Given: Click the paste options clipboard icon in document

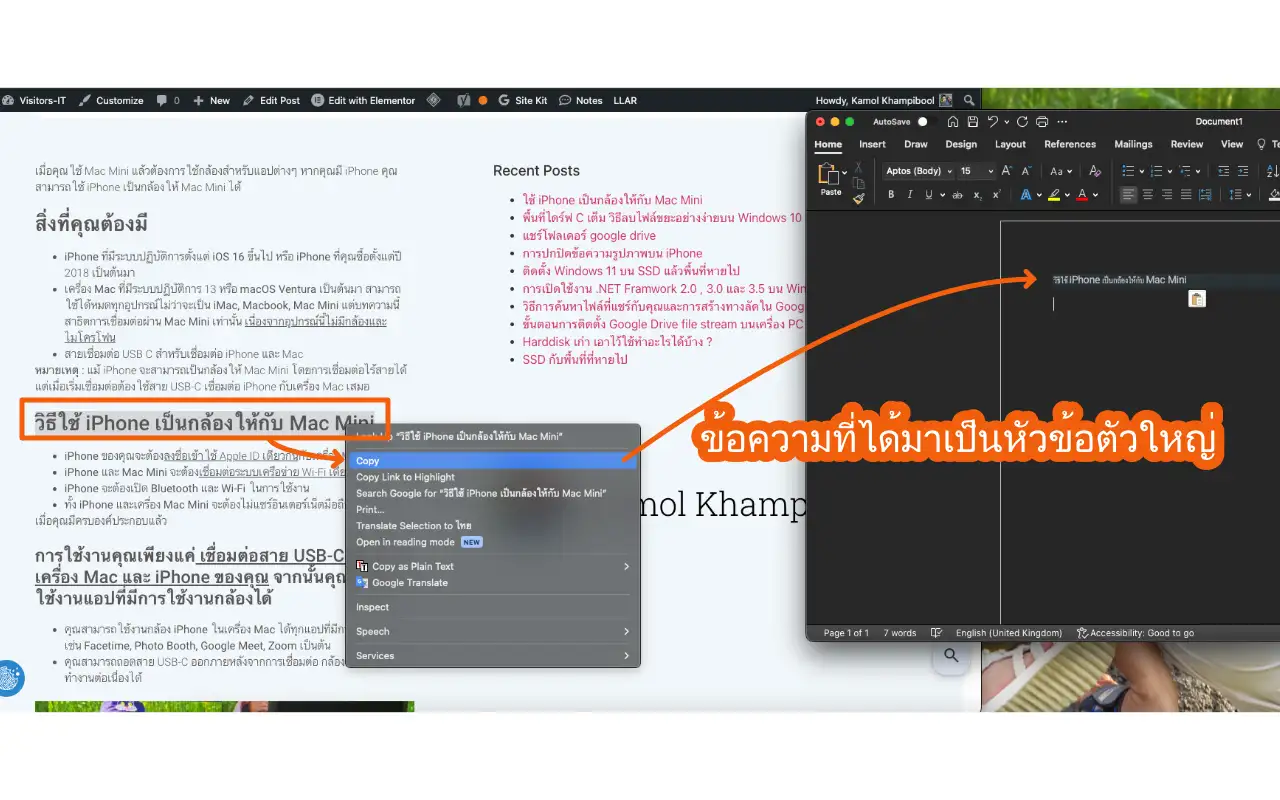Looking at the screenshot, I should pos(1197,299).
